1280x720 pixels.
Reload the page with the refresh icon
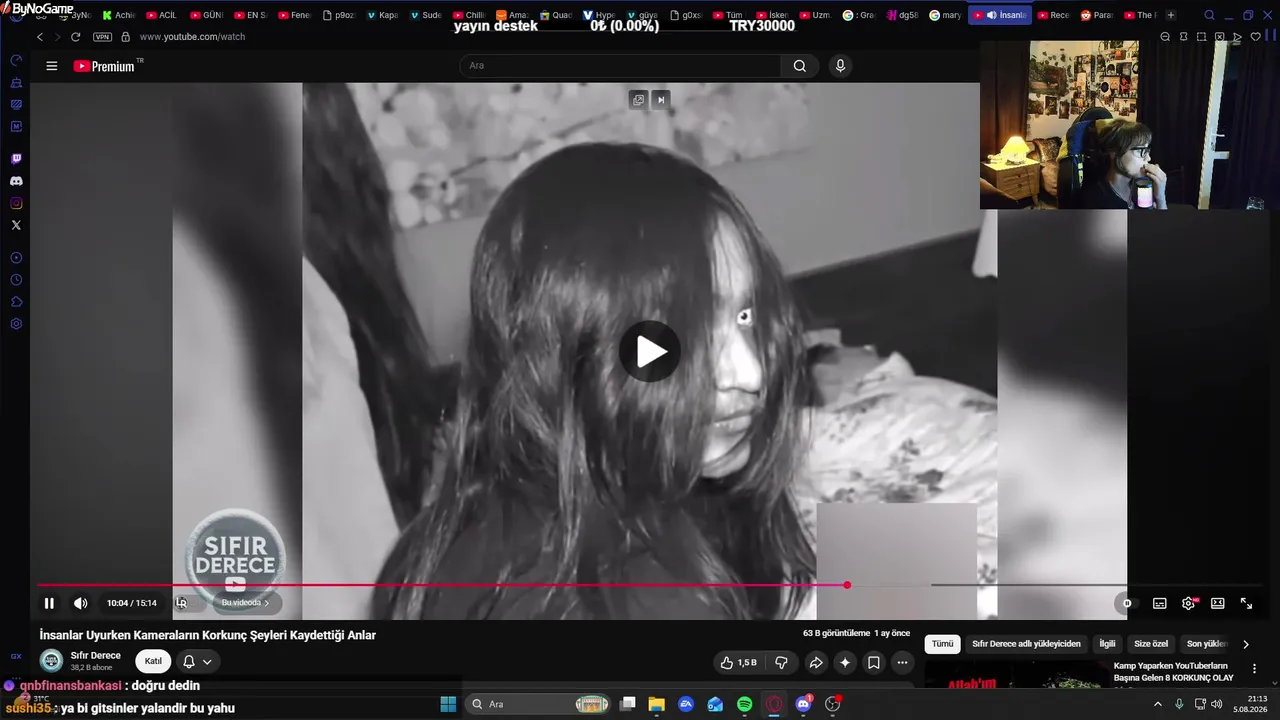tap(75, 37)
